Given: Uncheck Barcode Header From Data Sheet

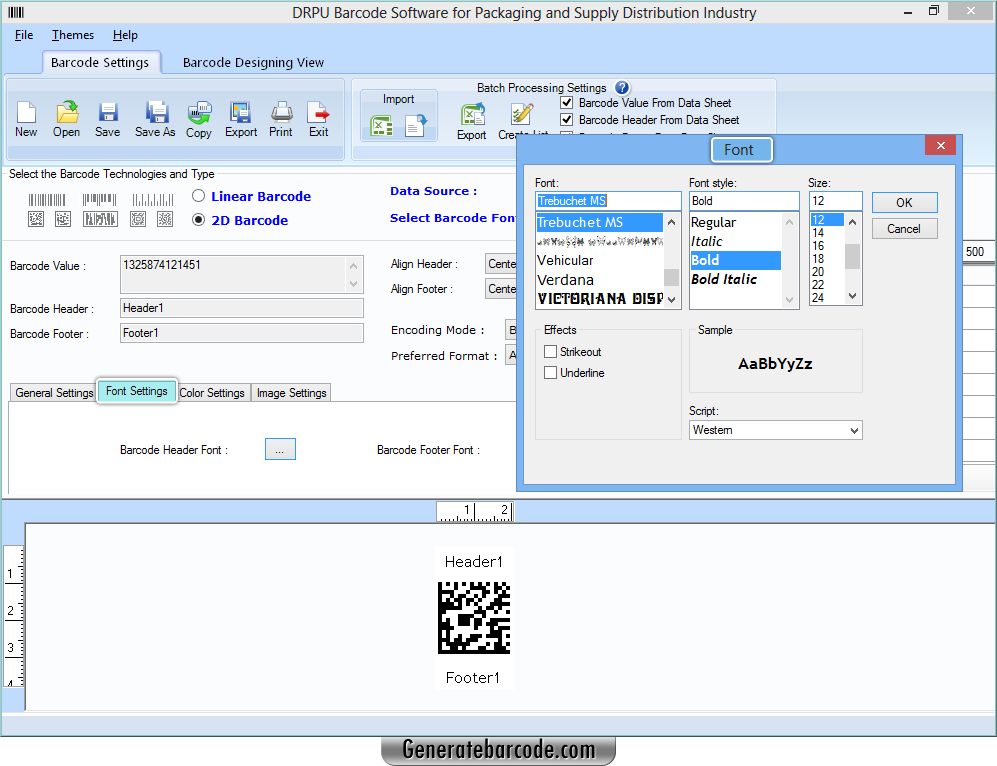Looking at the screenshot, I should coord(567,119).
